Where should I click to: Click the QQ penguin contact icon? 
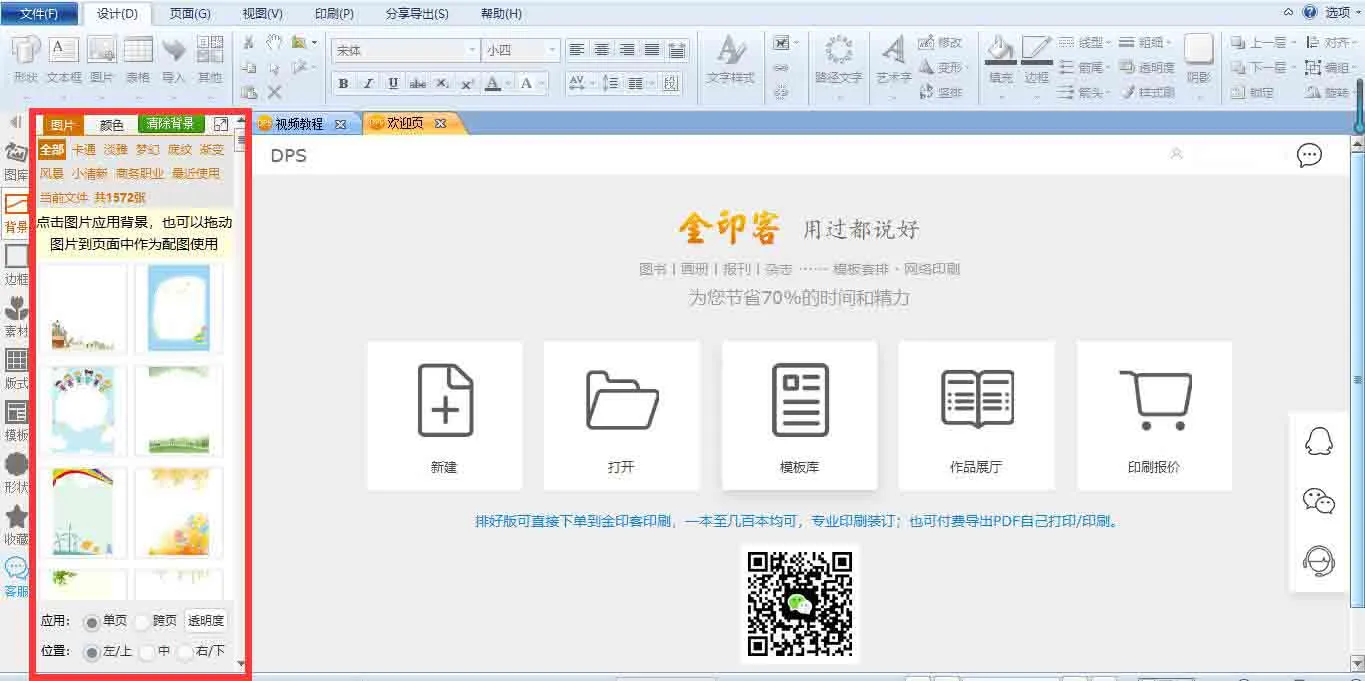(1319, 441)
